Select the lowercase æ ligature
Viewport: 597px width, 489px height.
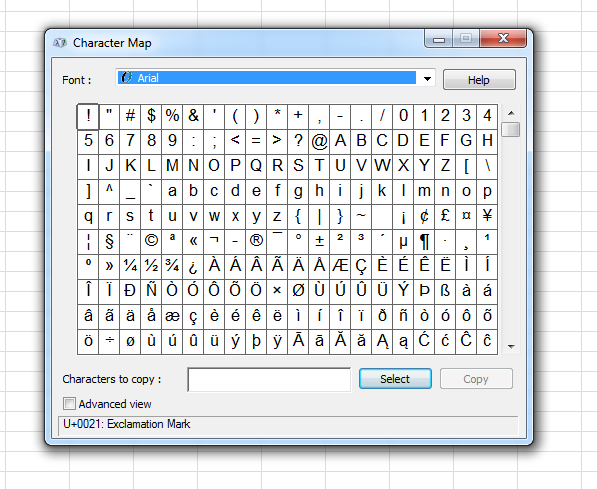point(172,316)
